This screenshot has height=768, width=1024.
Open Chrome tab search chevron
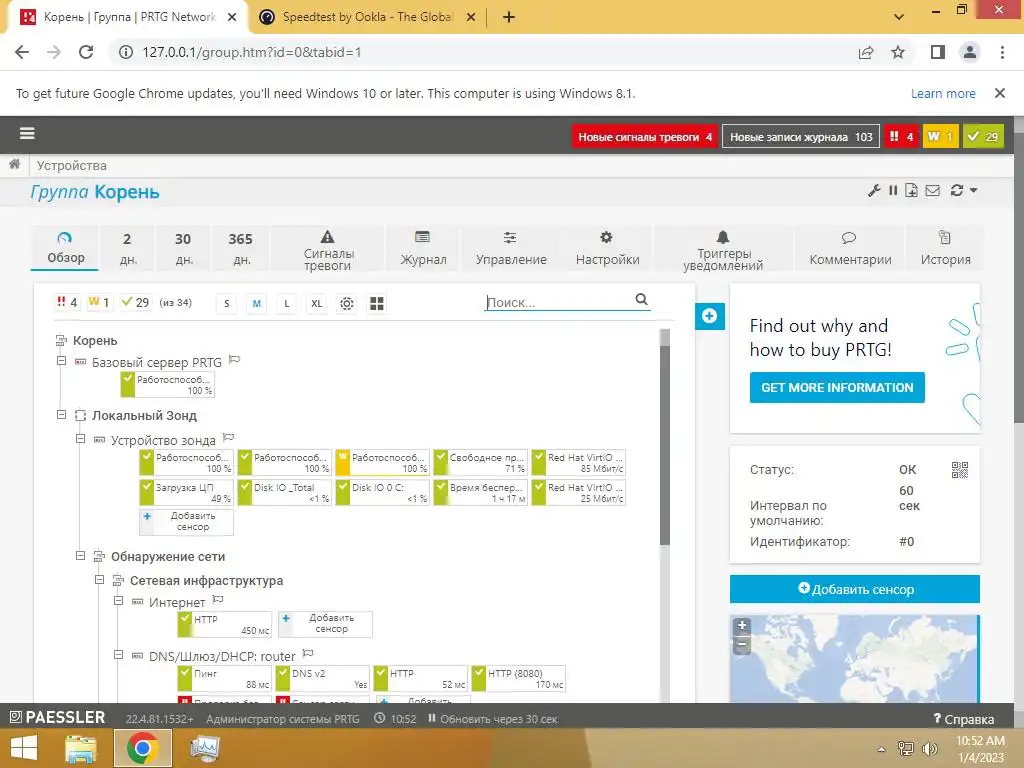tap(899, 16)
